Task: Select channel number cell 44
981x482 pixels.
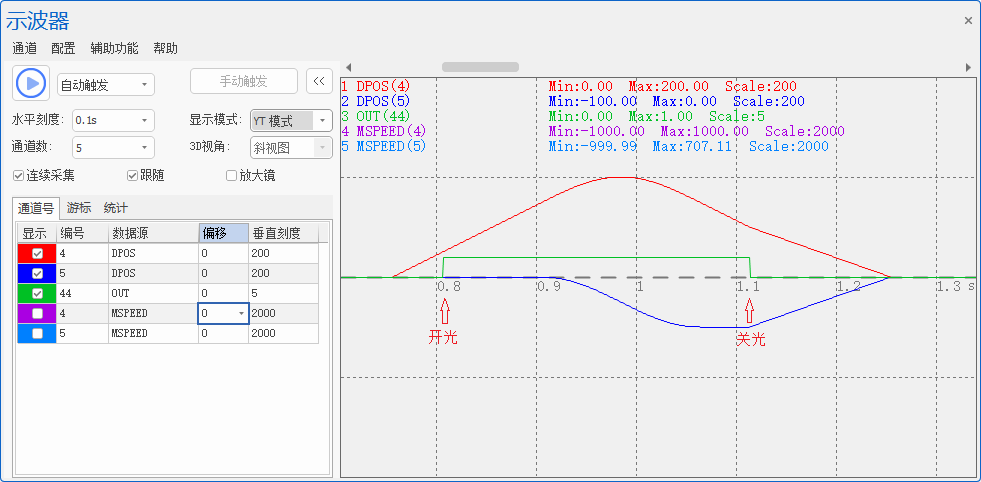Action: coord(83,294)
